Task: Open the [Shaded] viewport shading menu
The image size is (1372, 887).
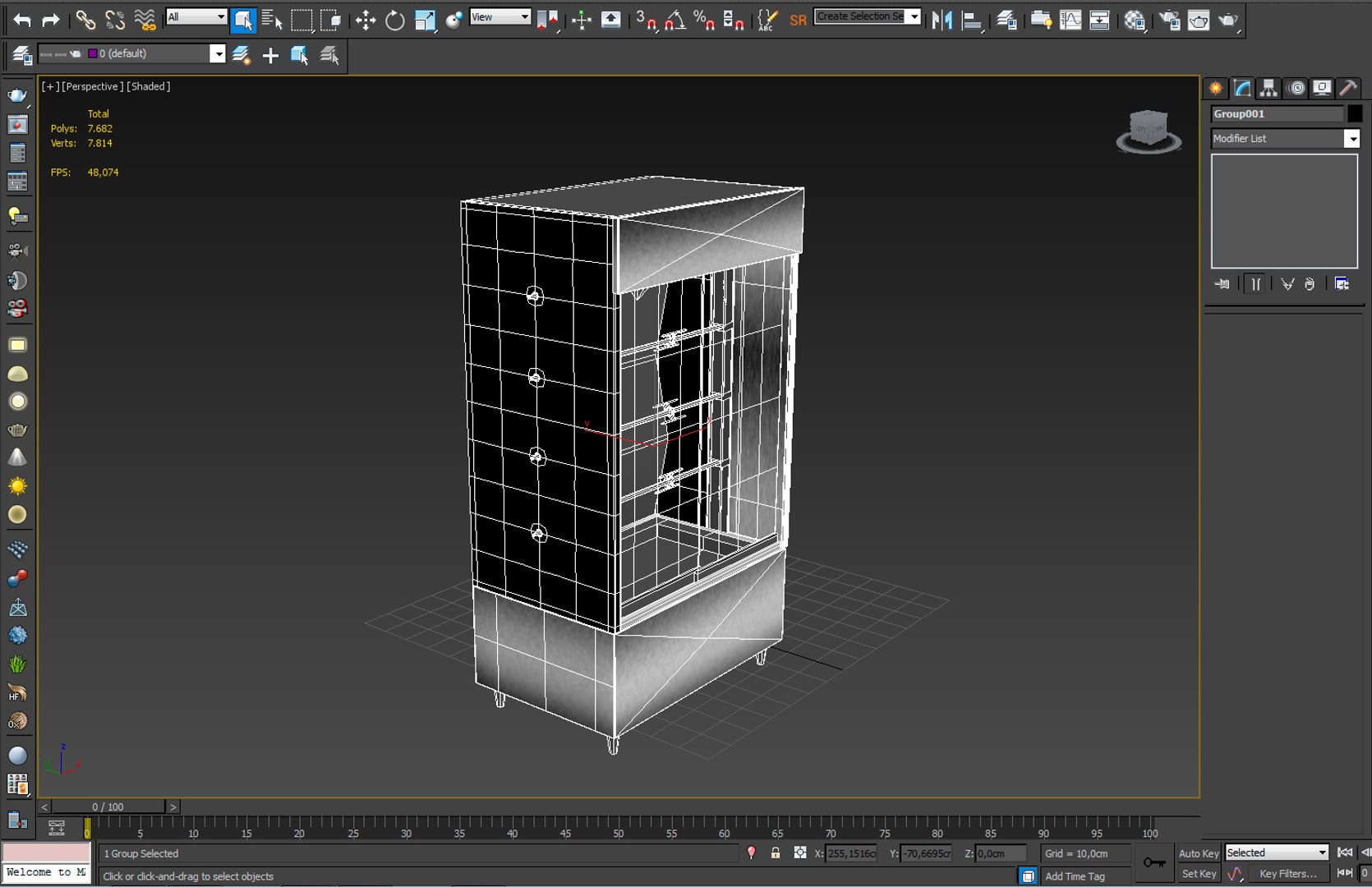Action: [x=149, y=86]
